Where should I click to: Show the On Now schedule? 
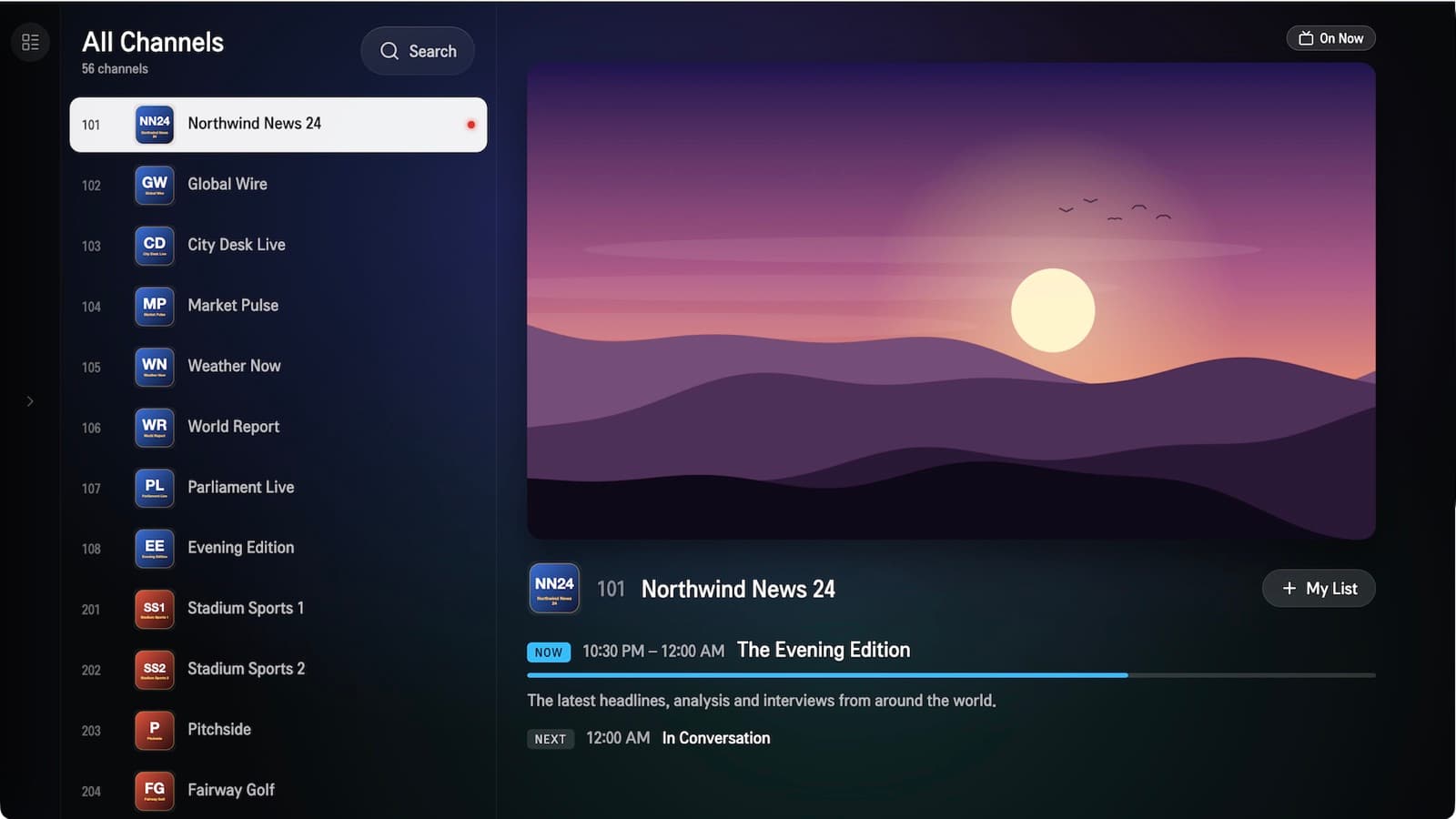coord(1330,38)
